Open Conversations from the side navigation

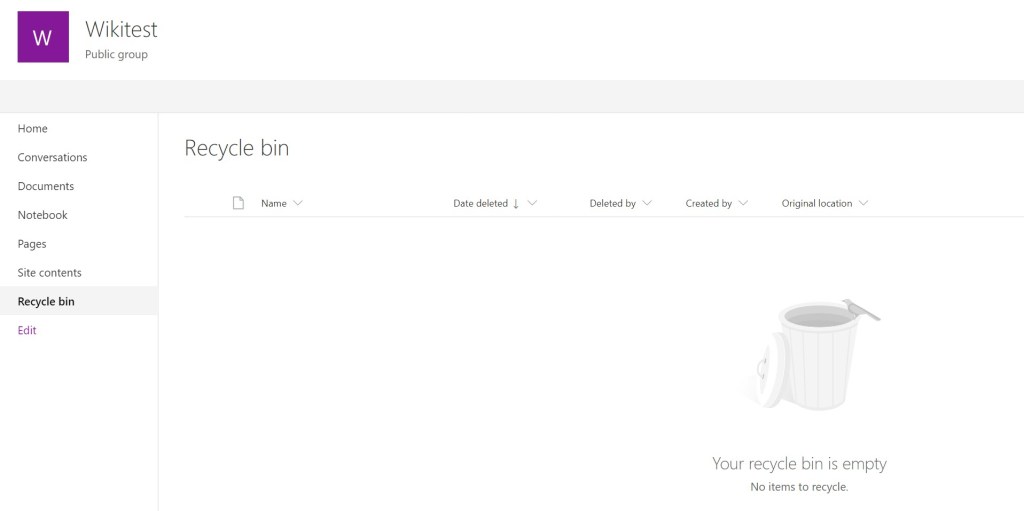point(52,158)
